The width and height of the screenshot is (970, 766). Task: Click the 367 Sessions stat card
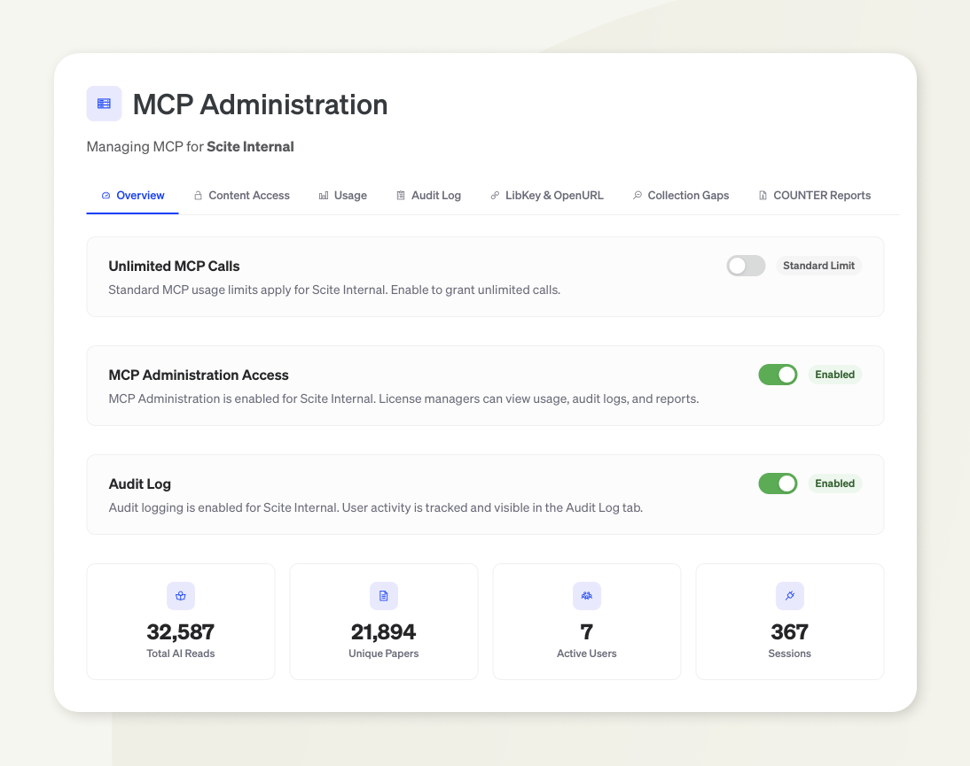coord(790,622)
